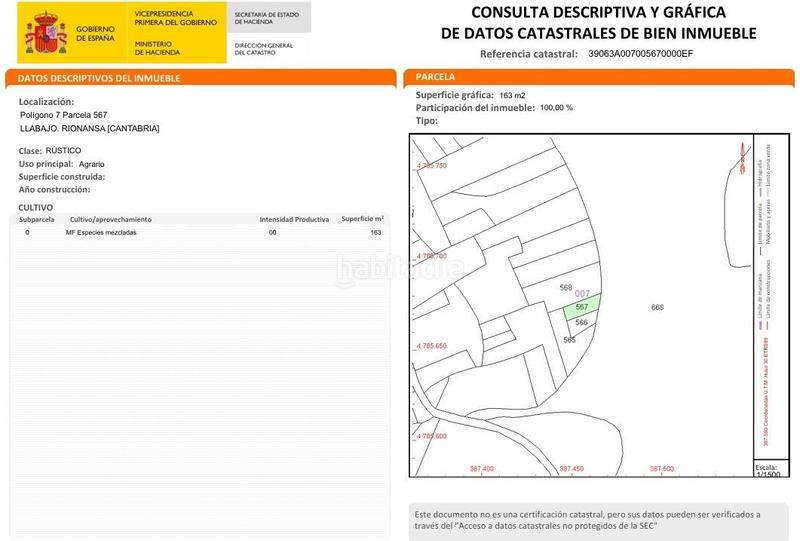Click the 4.785.650 coordinate label
The image size is (800, 541).
432,346
